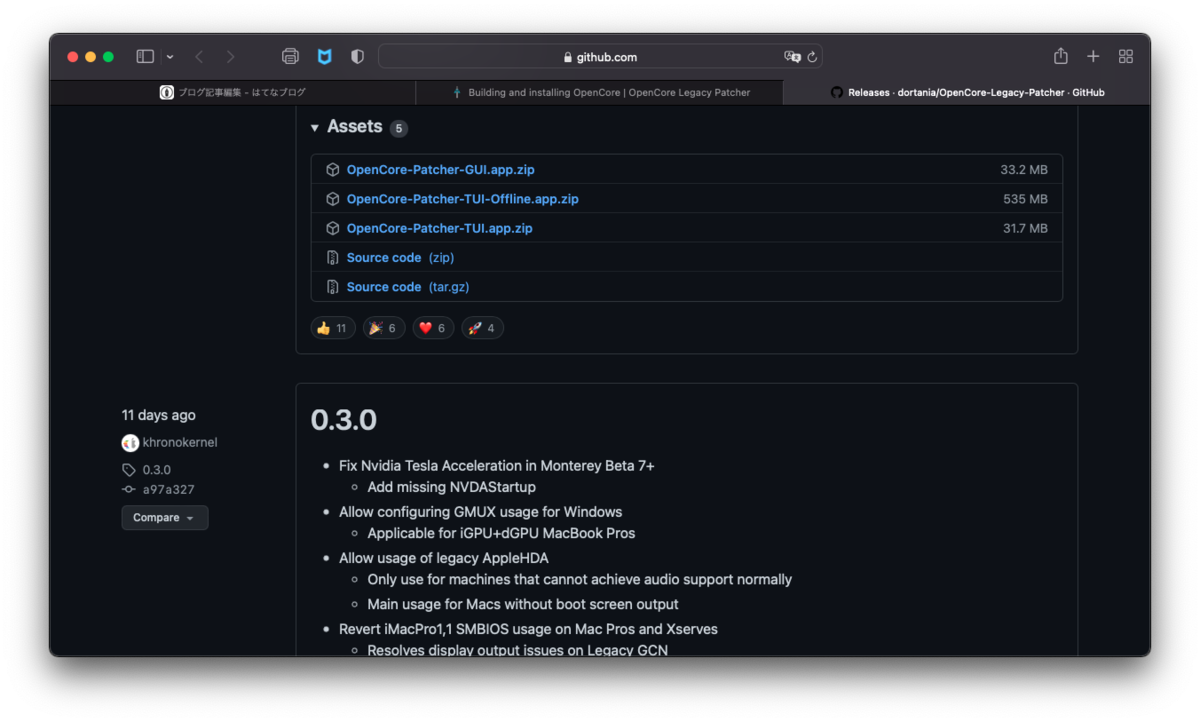Reload the current page

812,57
